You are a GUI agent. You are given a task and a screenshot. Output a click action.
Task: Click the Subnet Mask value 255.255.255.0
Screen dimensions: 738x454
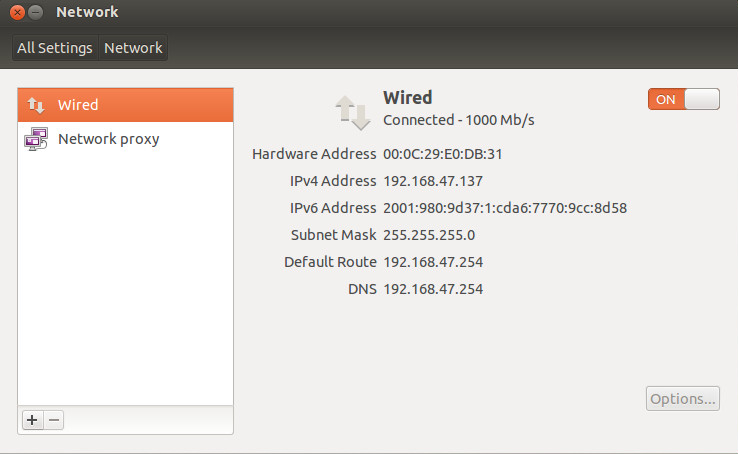tap(429, 235)
